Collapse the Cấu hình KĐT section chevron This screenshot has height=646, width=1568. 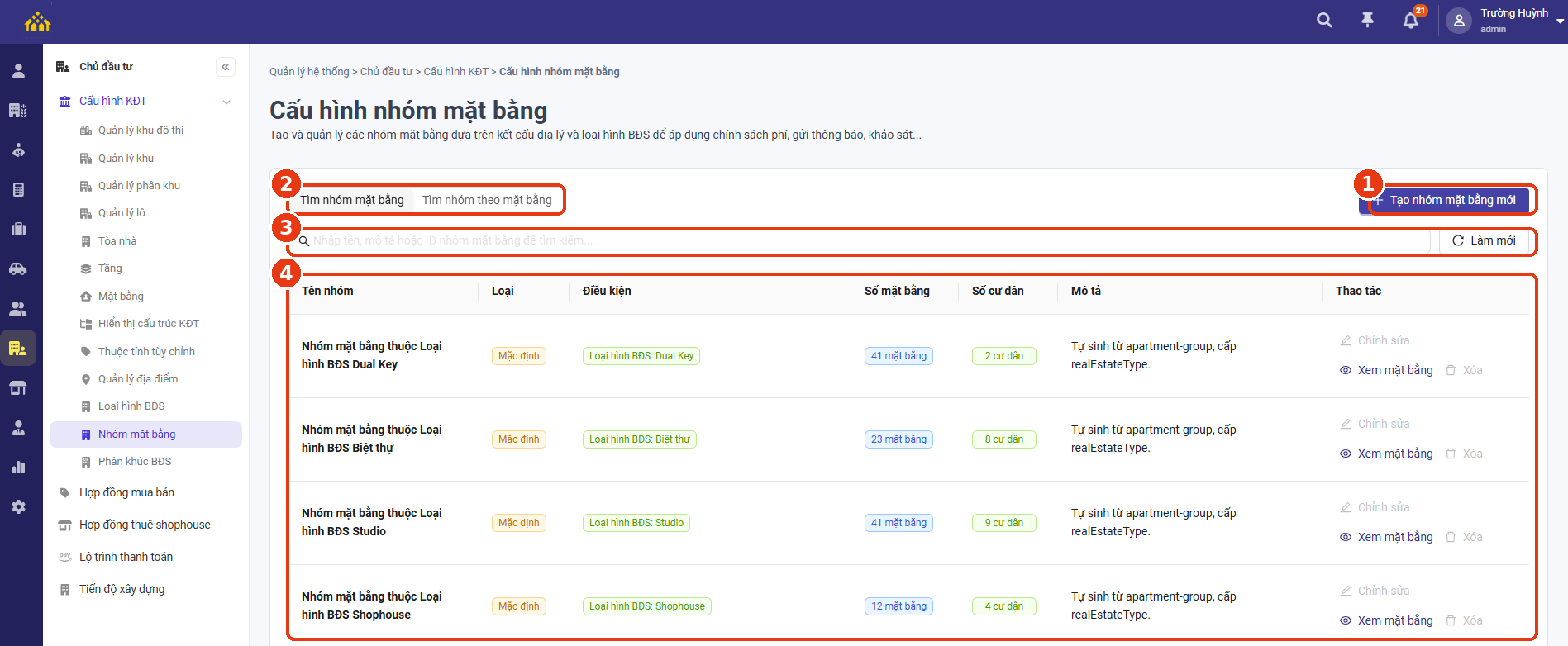(226, 102)
